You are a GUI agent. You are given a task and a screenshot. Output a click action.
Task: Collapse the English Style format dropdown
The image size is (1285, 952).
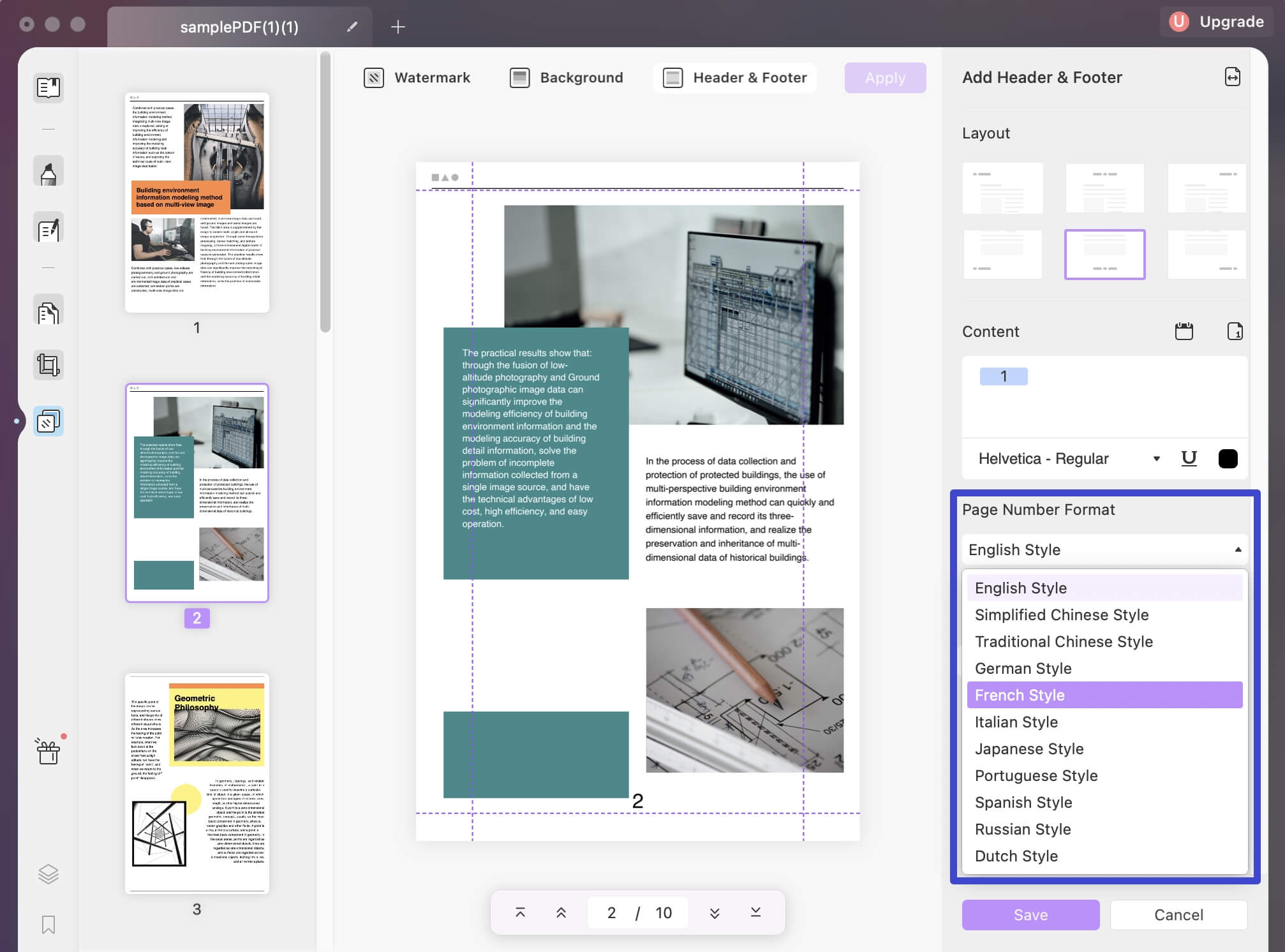(1104, 549)
